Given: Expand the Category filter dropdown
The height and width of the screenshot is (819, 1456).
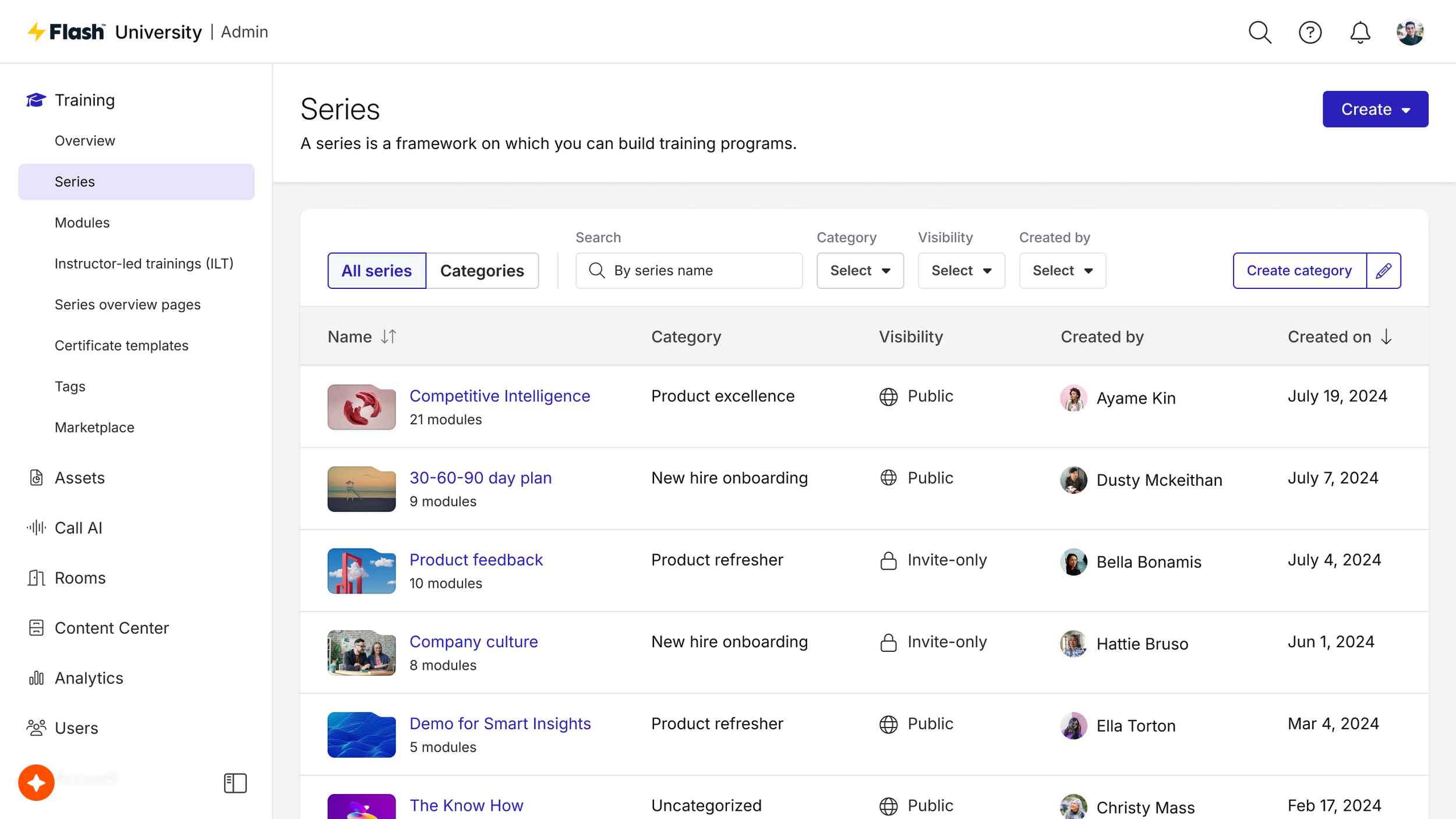Looking at the screenshot, I should point(860,270).
